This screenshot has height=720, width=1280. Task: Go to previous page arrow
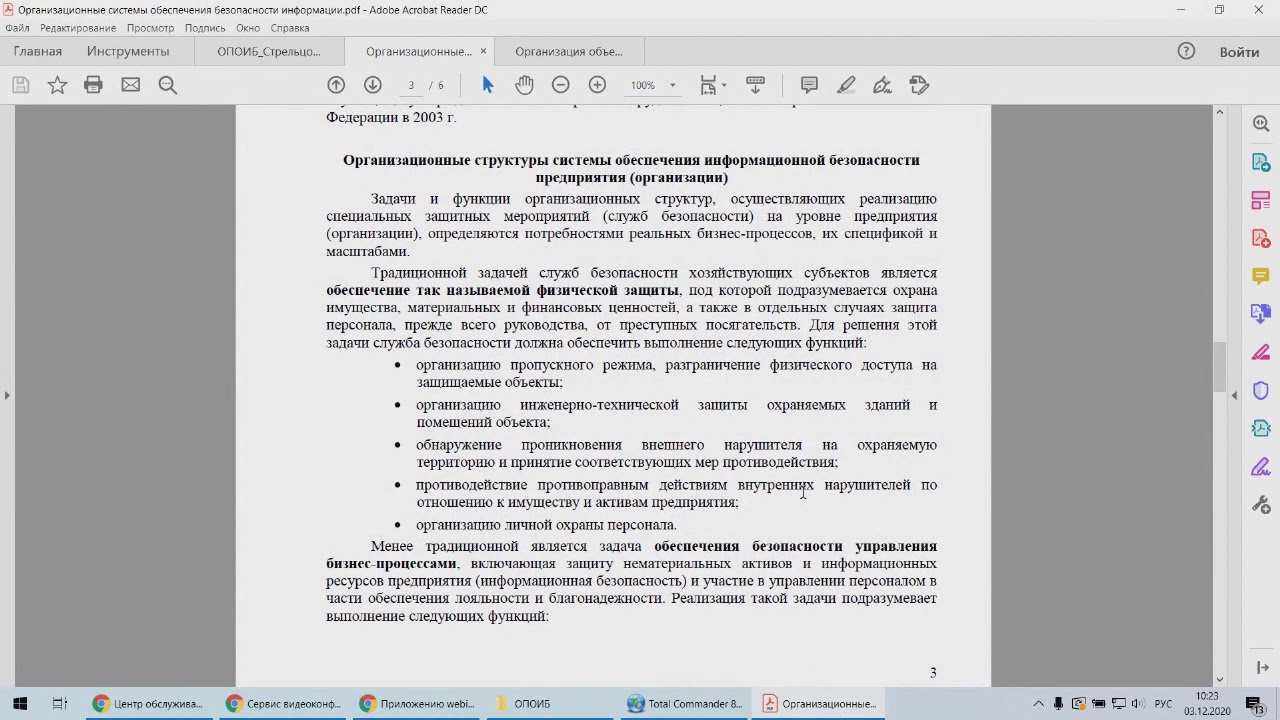(x=336, y=85)
